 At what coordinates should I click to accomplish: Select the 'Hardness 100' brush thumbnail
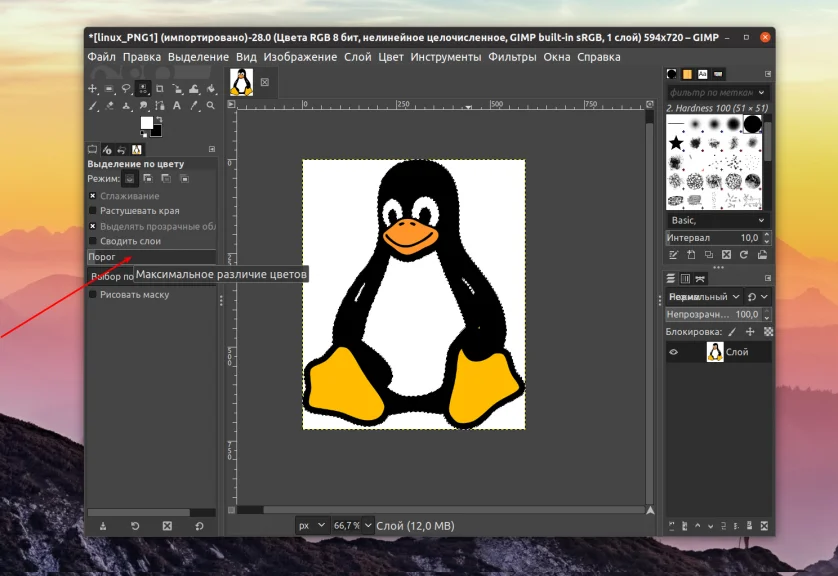point(754,125)
